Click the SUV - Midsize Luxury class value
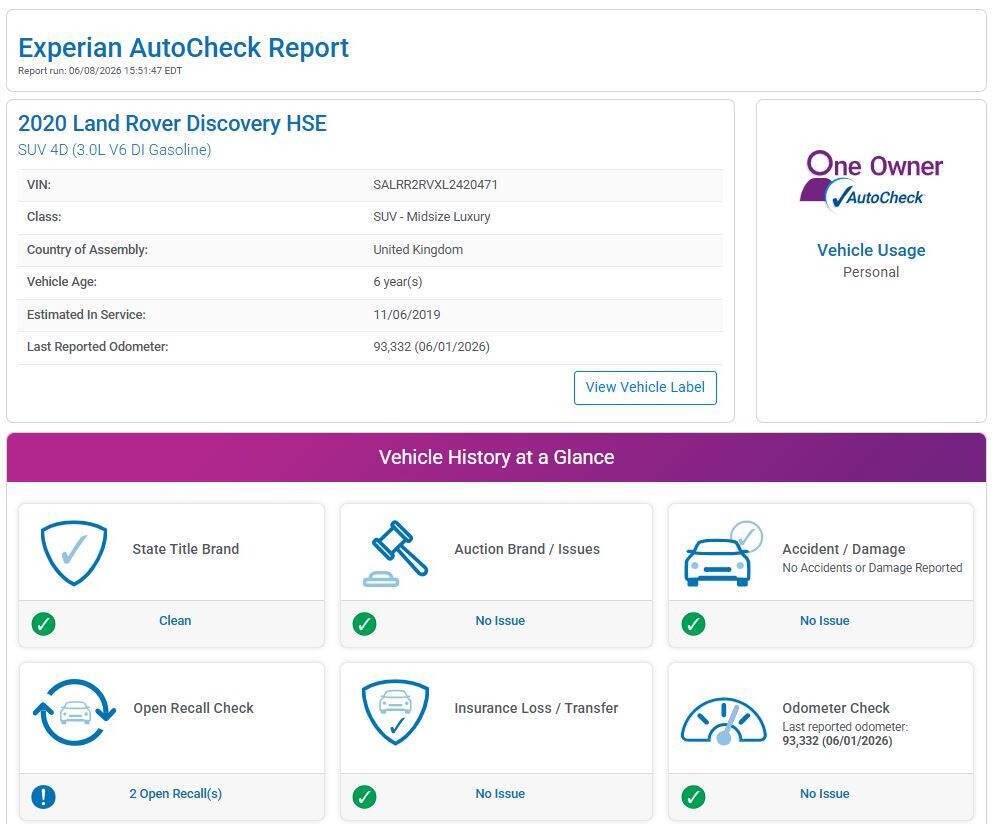Screen dimensions: 994x824 pos(432,217)
